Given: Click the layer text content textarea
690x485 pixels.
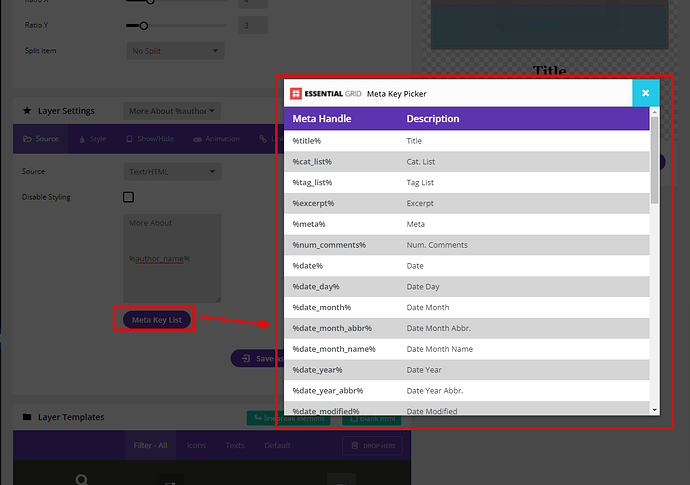Looking at the screenshot, I should click(172, 258).
